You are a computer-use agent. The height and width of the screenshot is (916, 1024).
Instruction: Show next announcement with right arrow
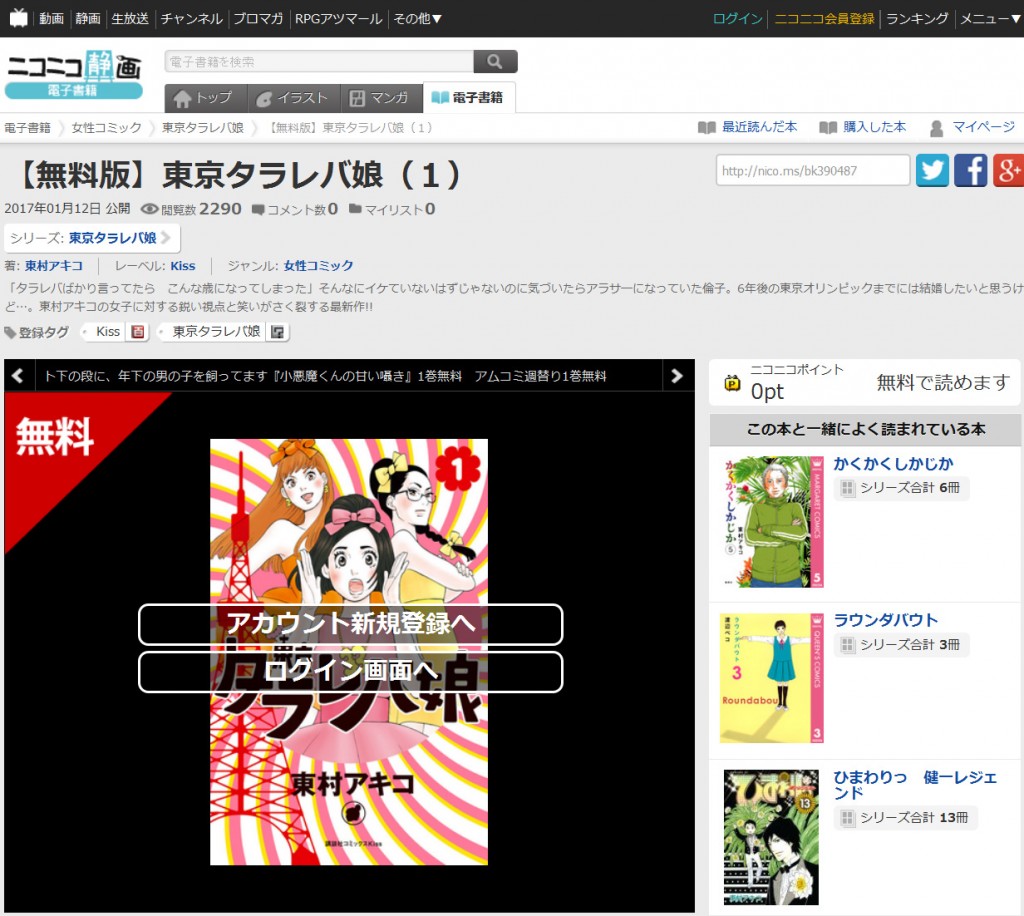[677, 375]
